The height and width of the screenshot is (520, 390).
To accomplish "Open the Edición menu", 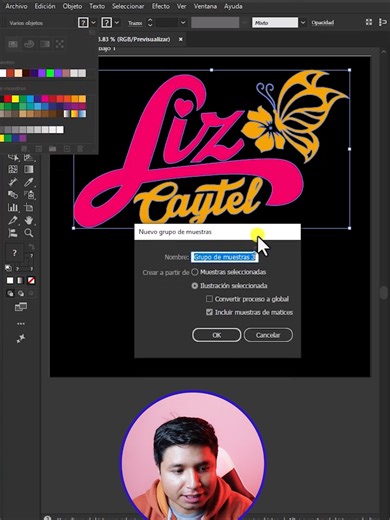I will pos(45,6).
